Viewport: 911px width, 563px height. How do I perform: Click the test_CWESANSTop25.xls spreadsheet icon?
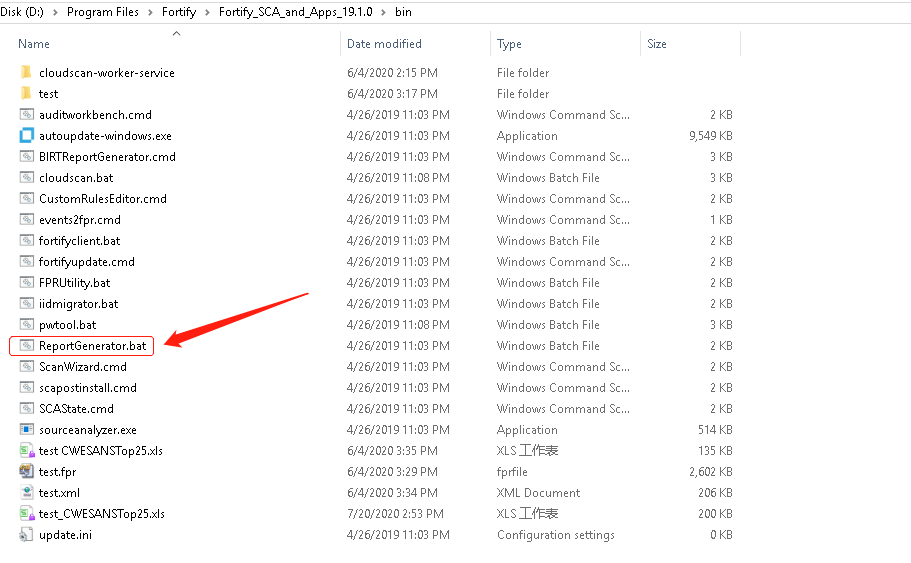[27, 514]
